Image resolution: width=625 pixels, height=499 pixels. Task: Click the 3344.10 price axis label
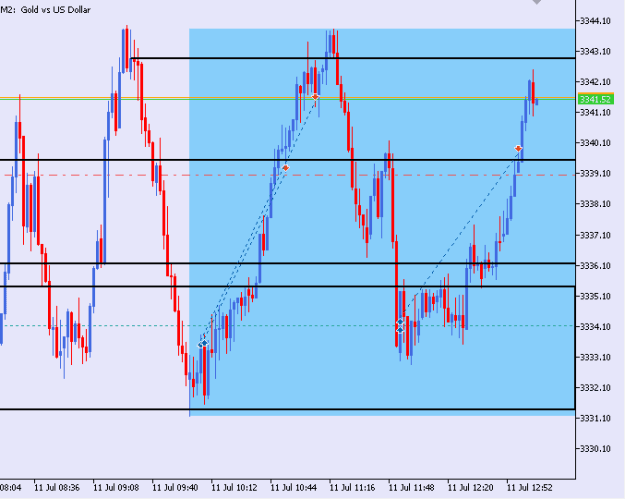595,21
